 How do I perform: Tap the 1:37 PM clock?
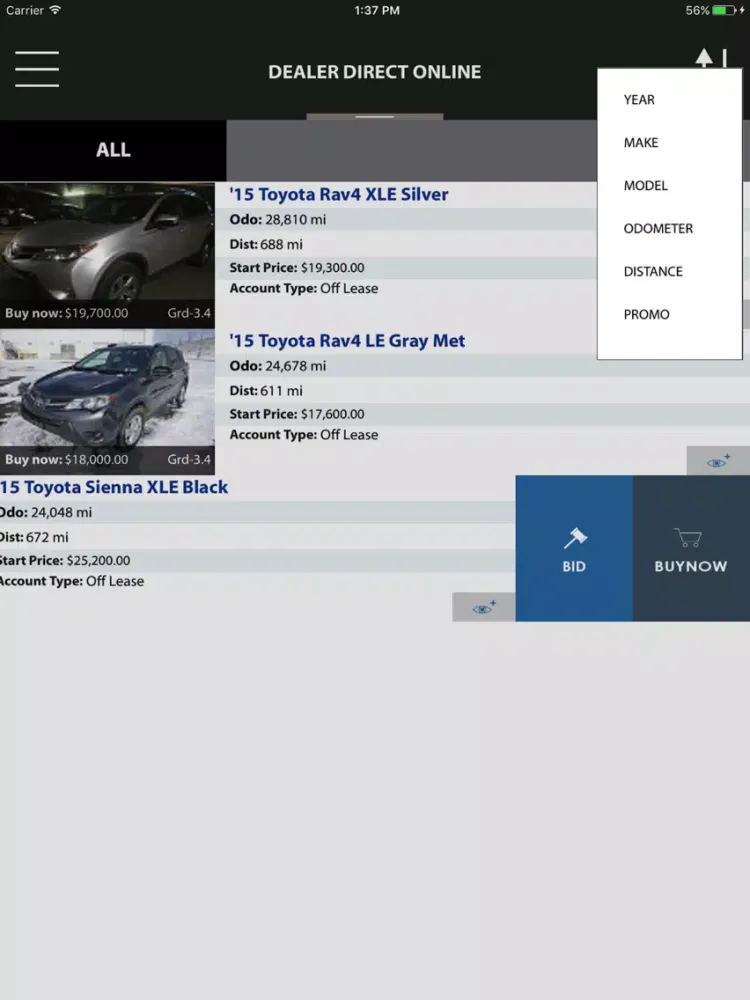point(377,10)
